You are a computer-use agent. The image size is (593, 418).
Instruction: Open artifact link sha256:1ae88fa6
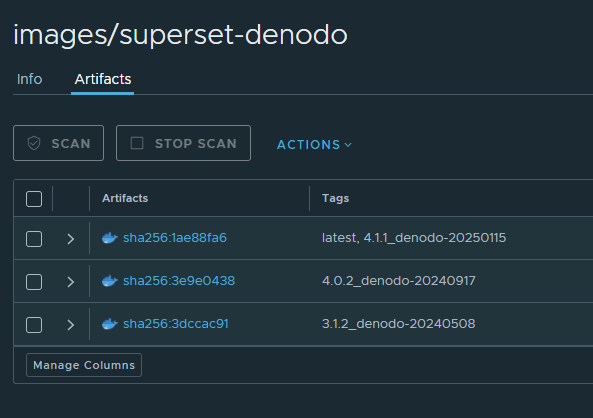pos(175,238)
